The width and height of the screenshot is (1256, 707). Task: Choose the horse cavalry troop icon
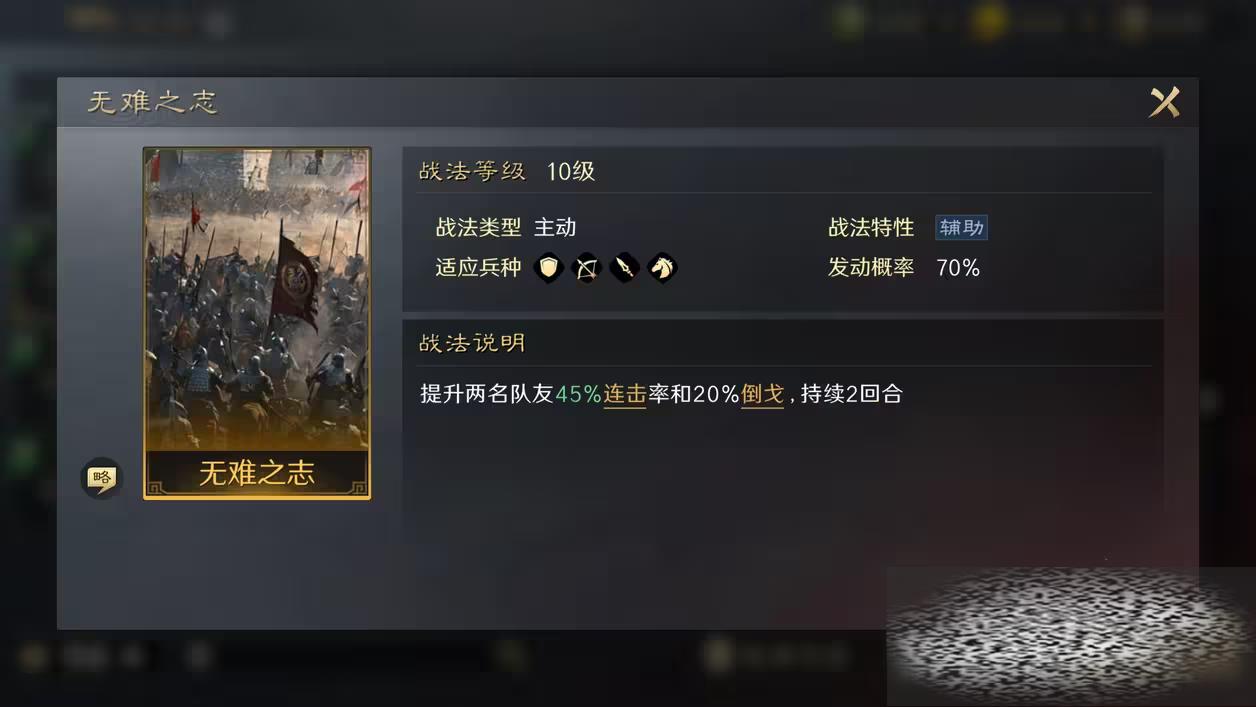pos(662,268)
